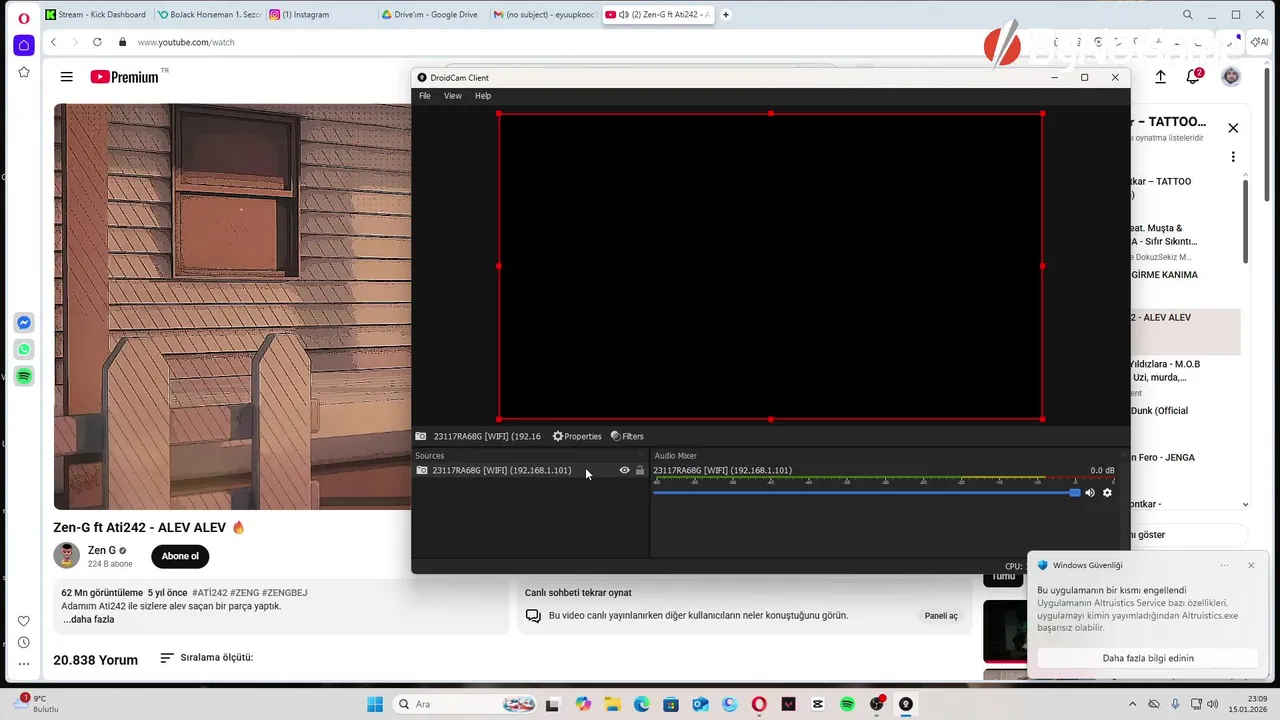Open the DroidCam icon in taskbar
Image resolution: width=1280 pixels, height=720 pixels.
906,704
